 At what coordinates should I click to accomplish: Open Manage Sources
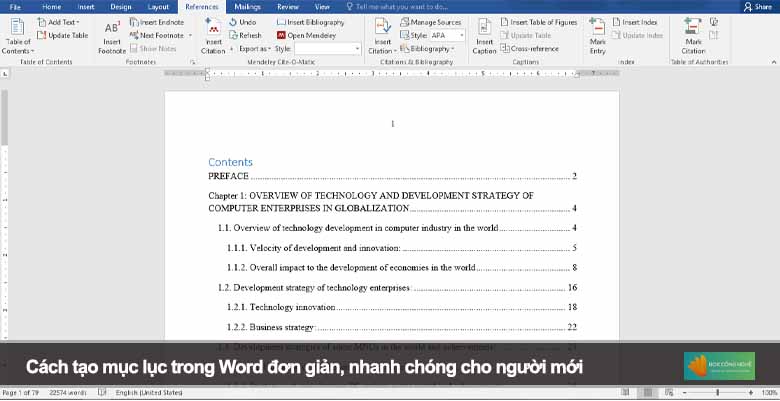click(x=431, y=22)
